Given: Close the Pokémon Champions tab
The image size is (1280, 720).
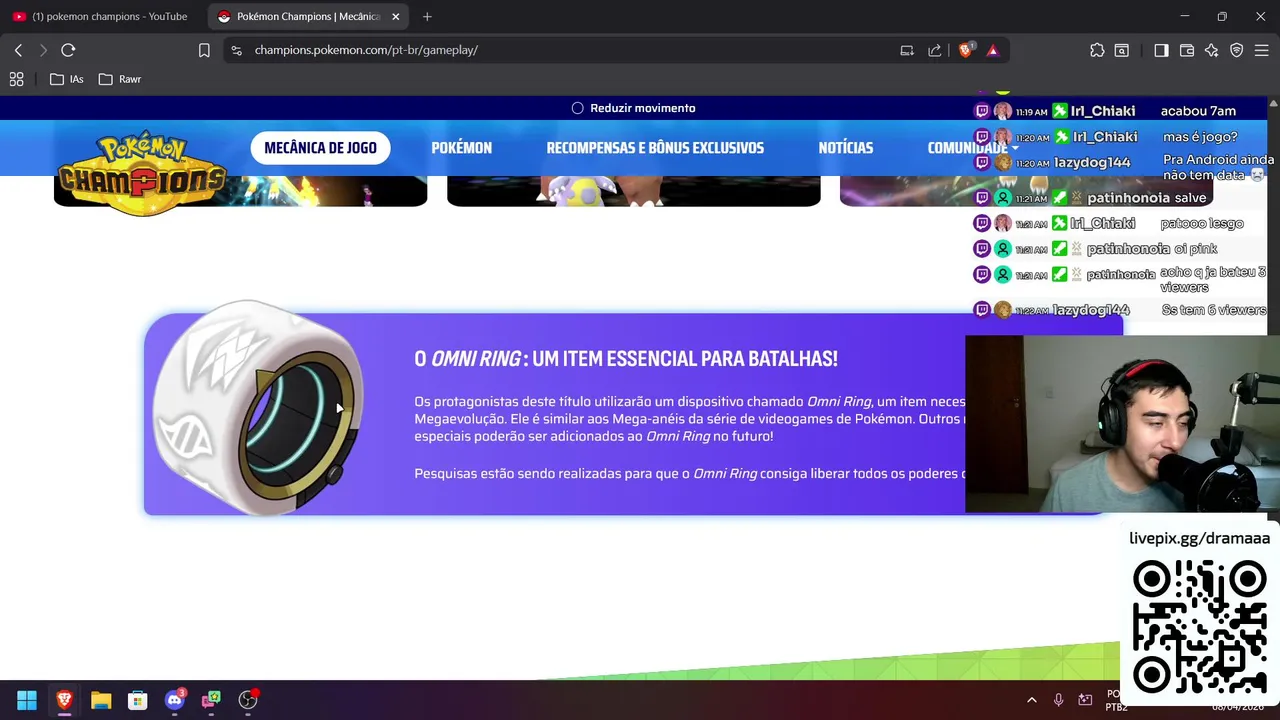Looking at the screenshot, I should [396, 16].
